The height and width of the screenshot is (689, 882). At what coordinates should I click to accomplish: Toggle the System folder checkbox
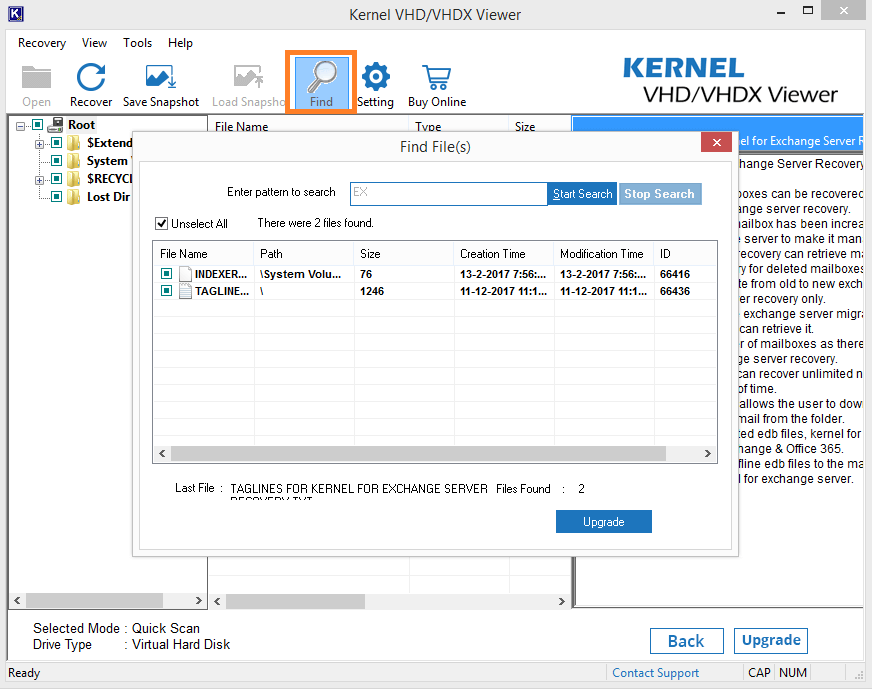[56, 160]
